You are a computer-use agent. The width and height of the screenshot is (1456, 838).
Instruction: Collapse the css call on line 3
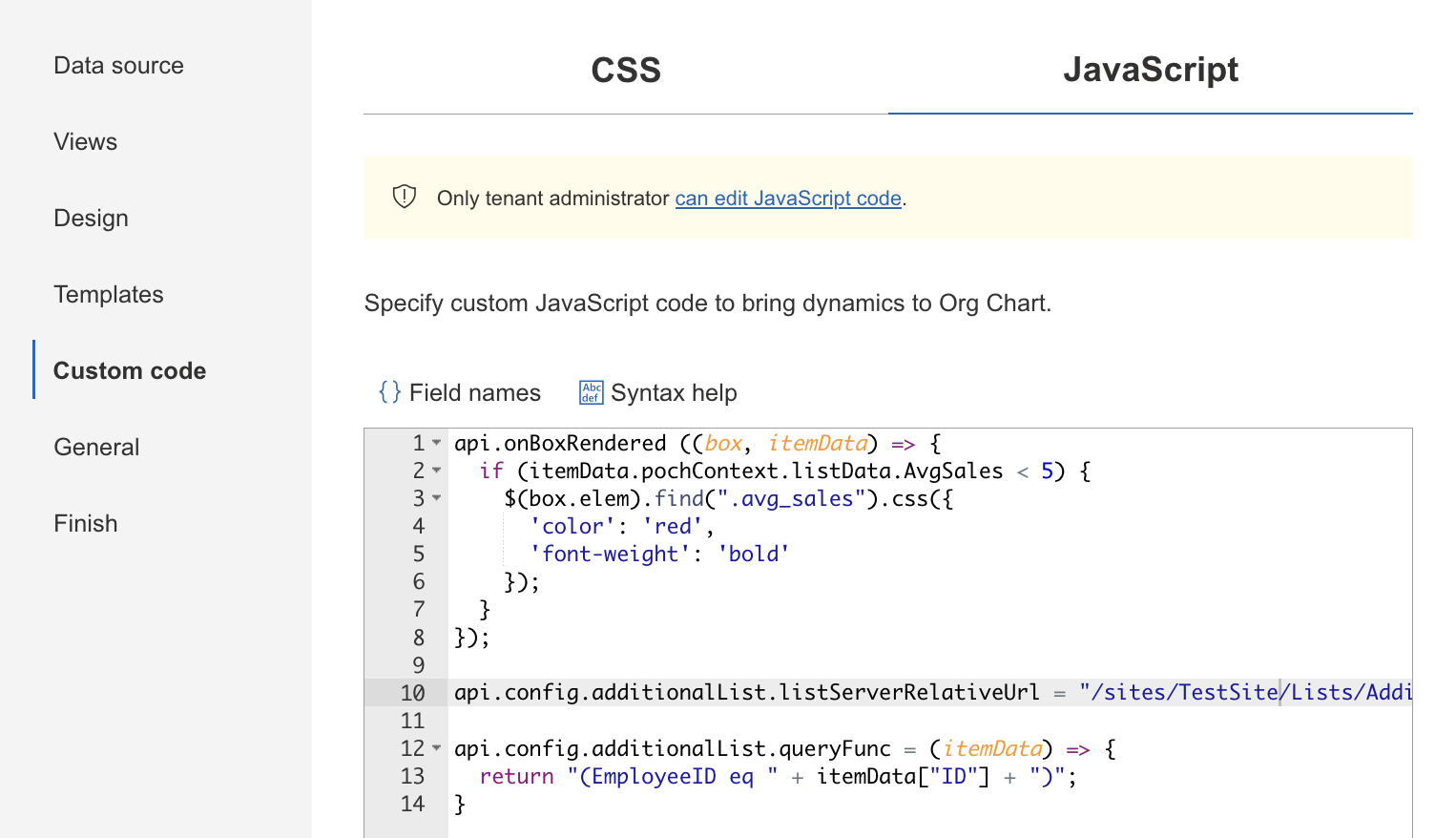435,499
